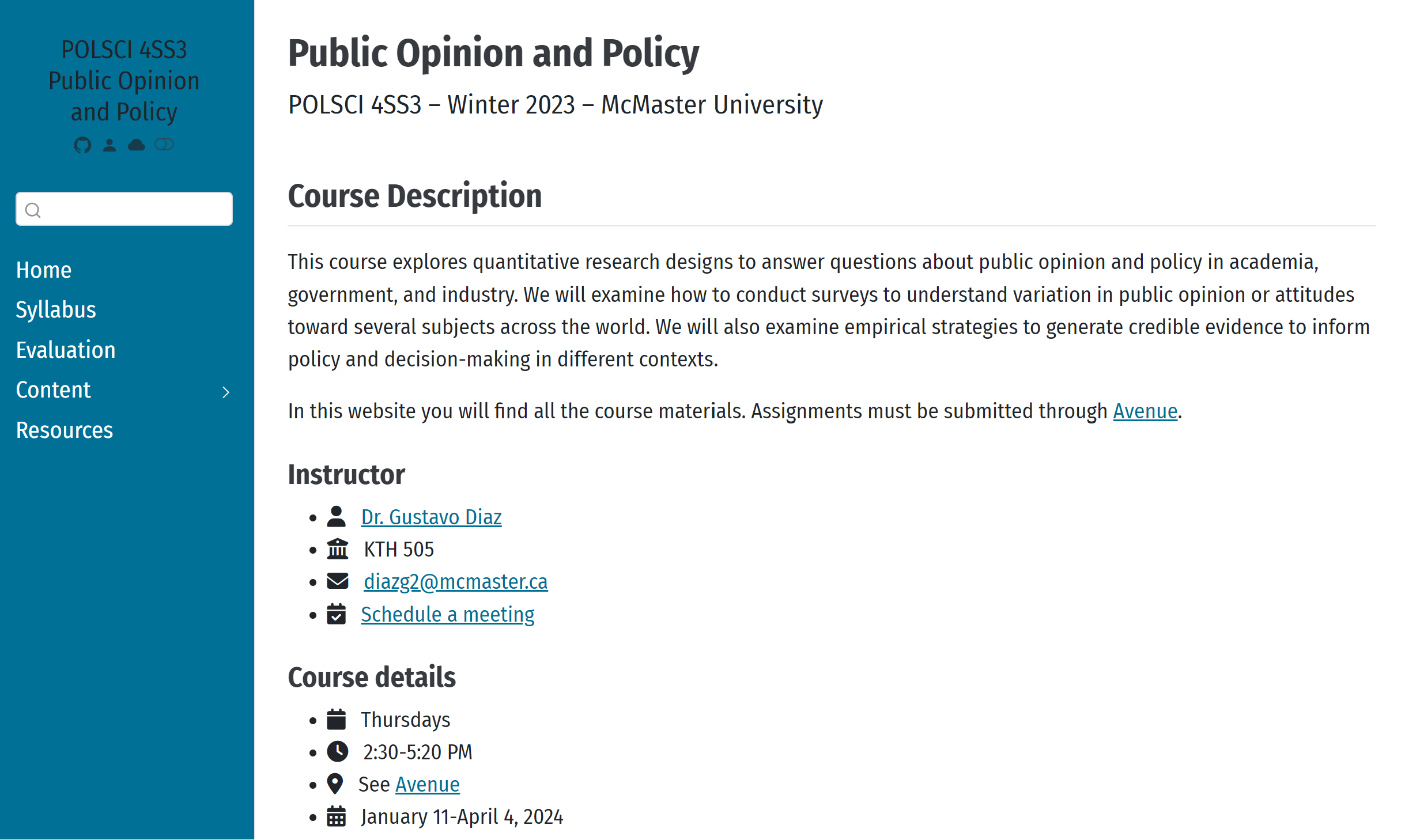Open the Content menu item

[54, 390]
